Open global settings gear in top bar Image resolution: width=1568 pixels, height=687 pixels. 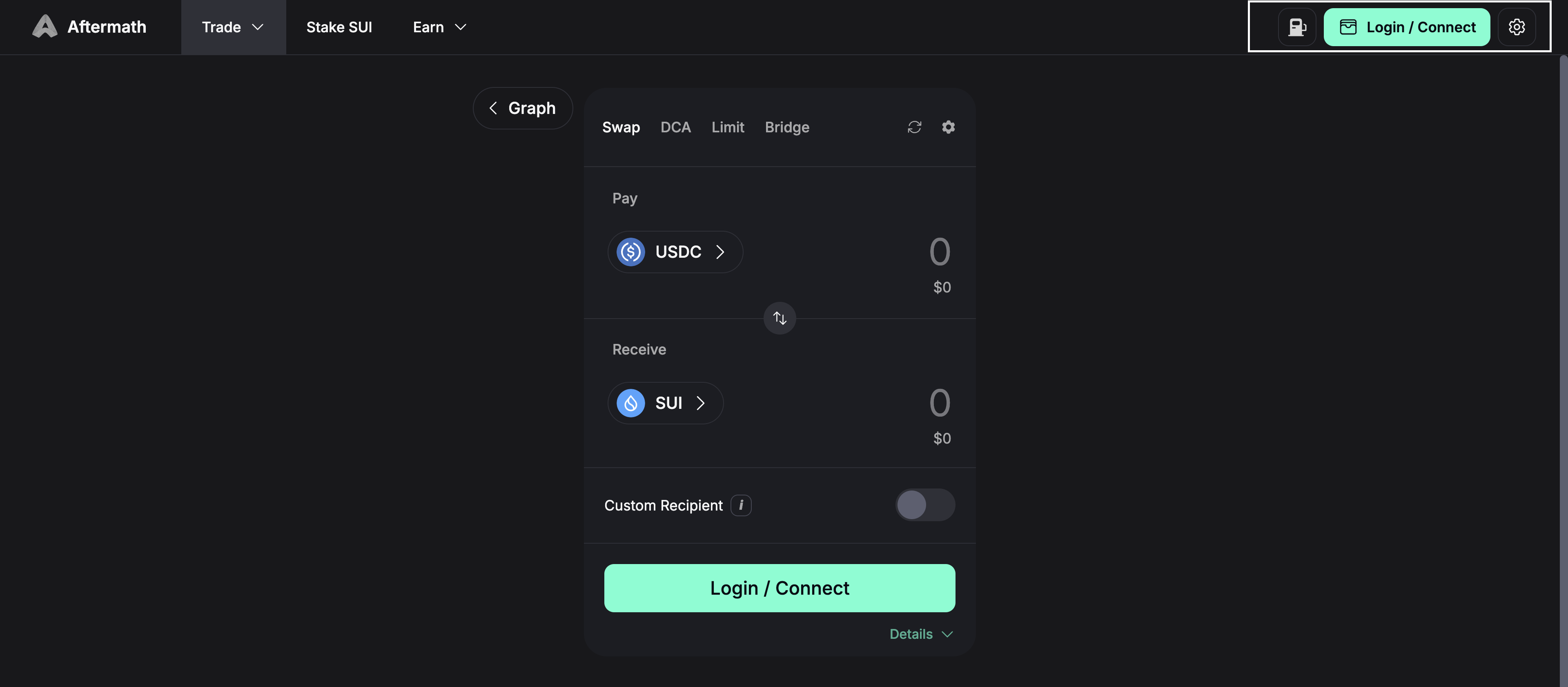1516,27
